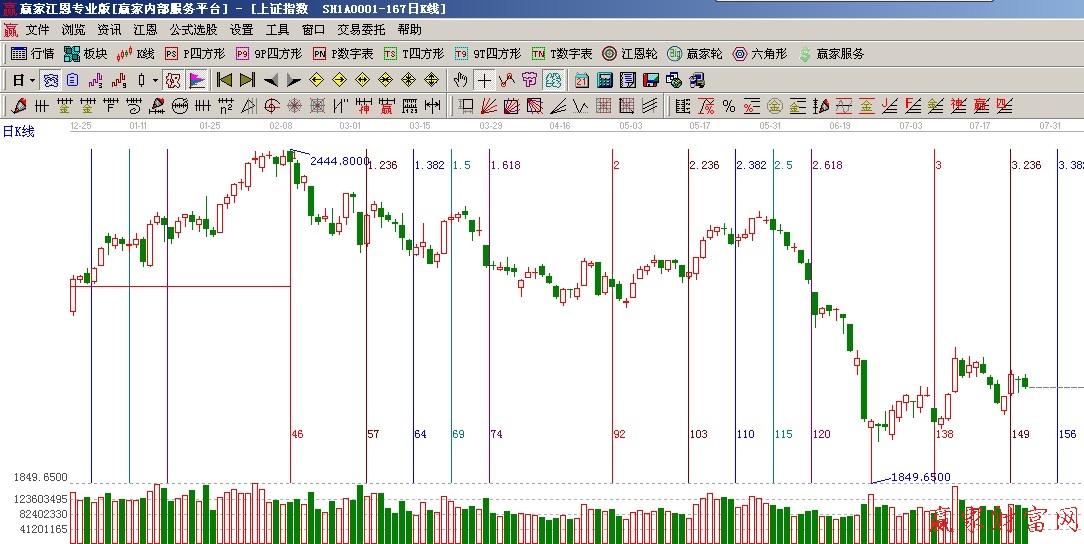
Task: Click the 2.618 time cycle line label
Action: click(x=827, y=165)
